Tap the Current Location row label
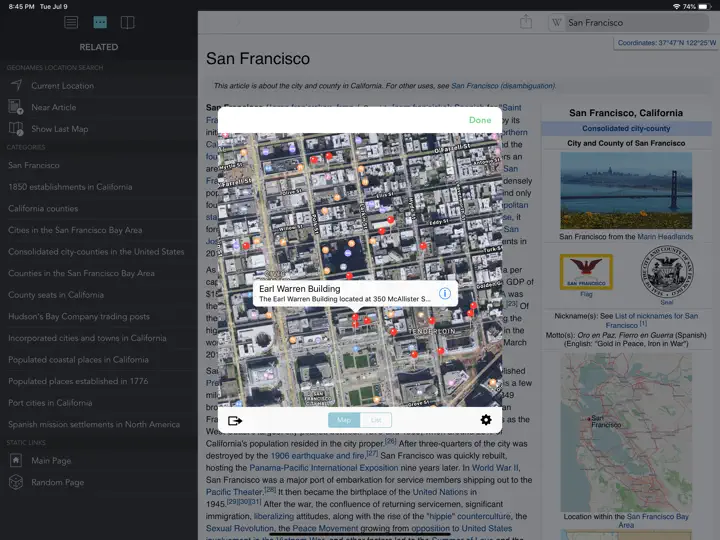 (x=62, y=85)
